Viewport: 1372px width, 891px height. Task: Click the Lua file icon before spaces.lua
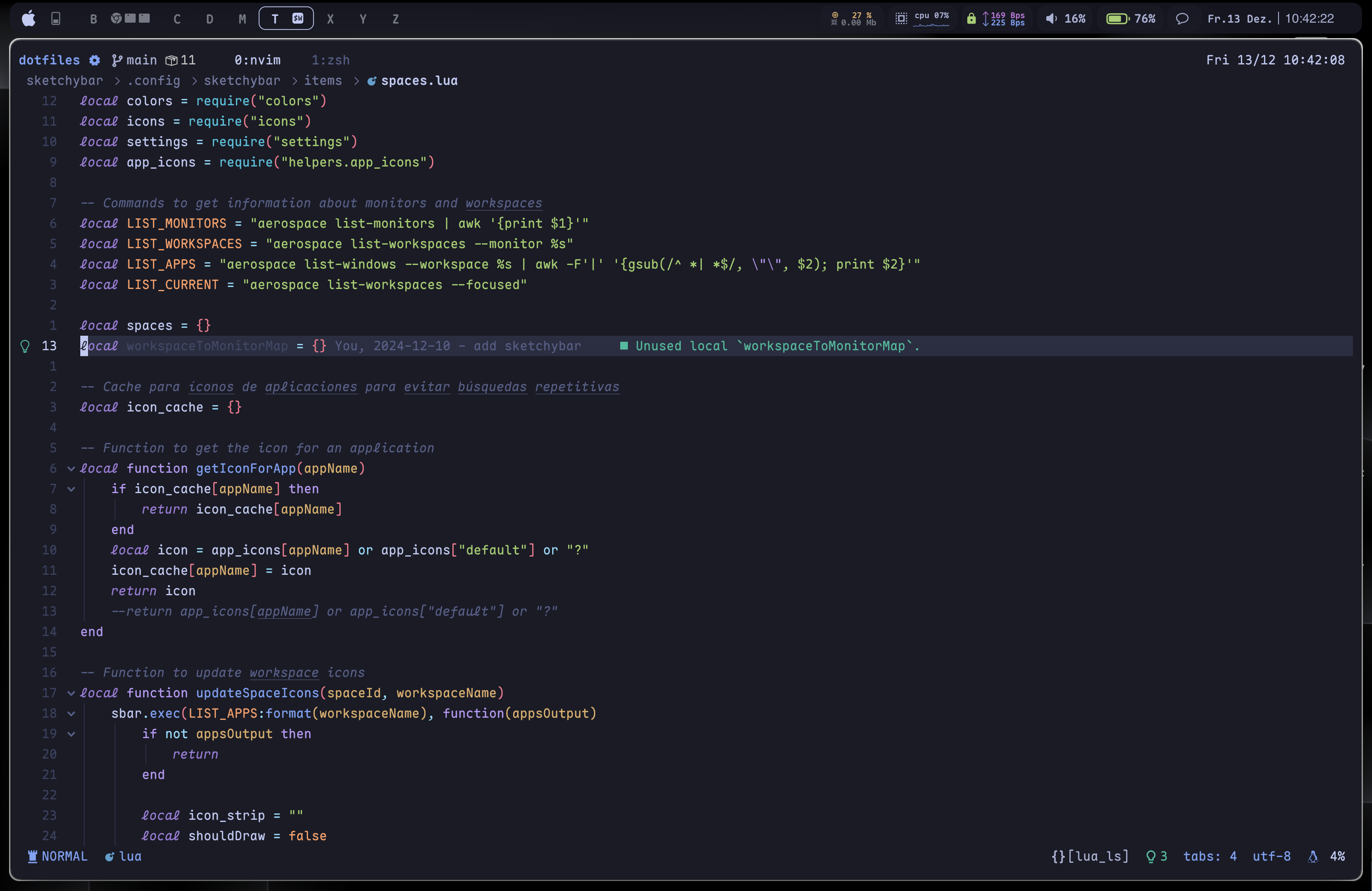(x=372, y=81)
